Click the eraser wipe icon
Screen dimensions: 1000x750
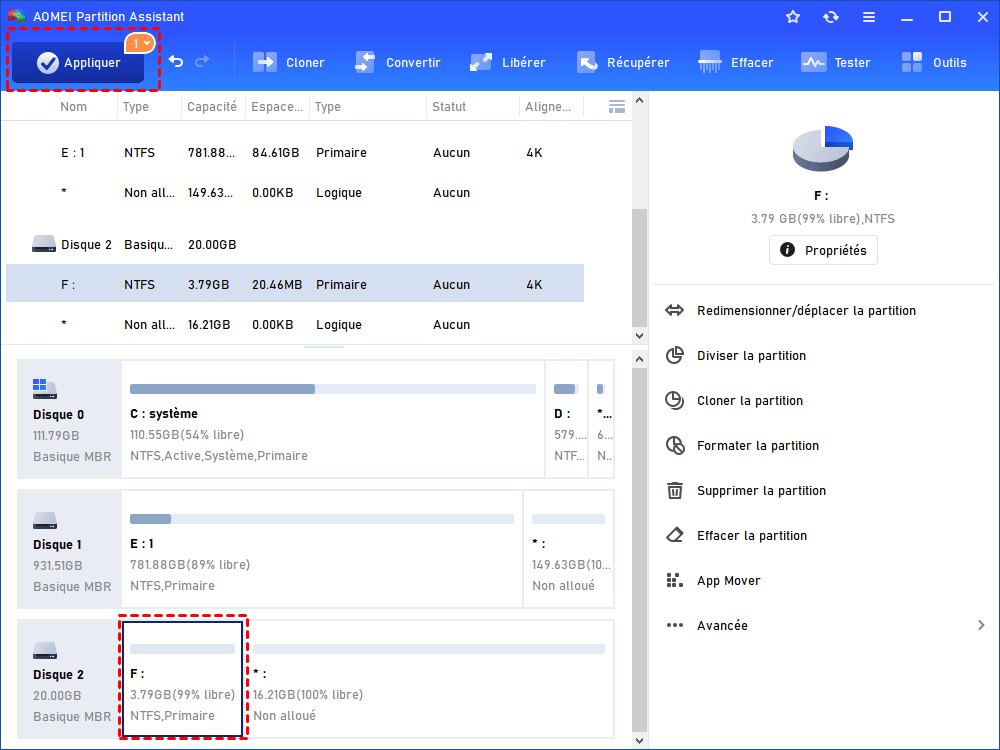pyautogui.click(x=675, y=535)
